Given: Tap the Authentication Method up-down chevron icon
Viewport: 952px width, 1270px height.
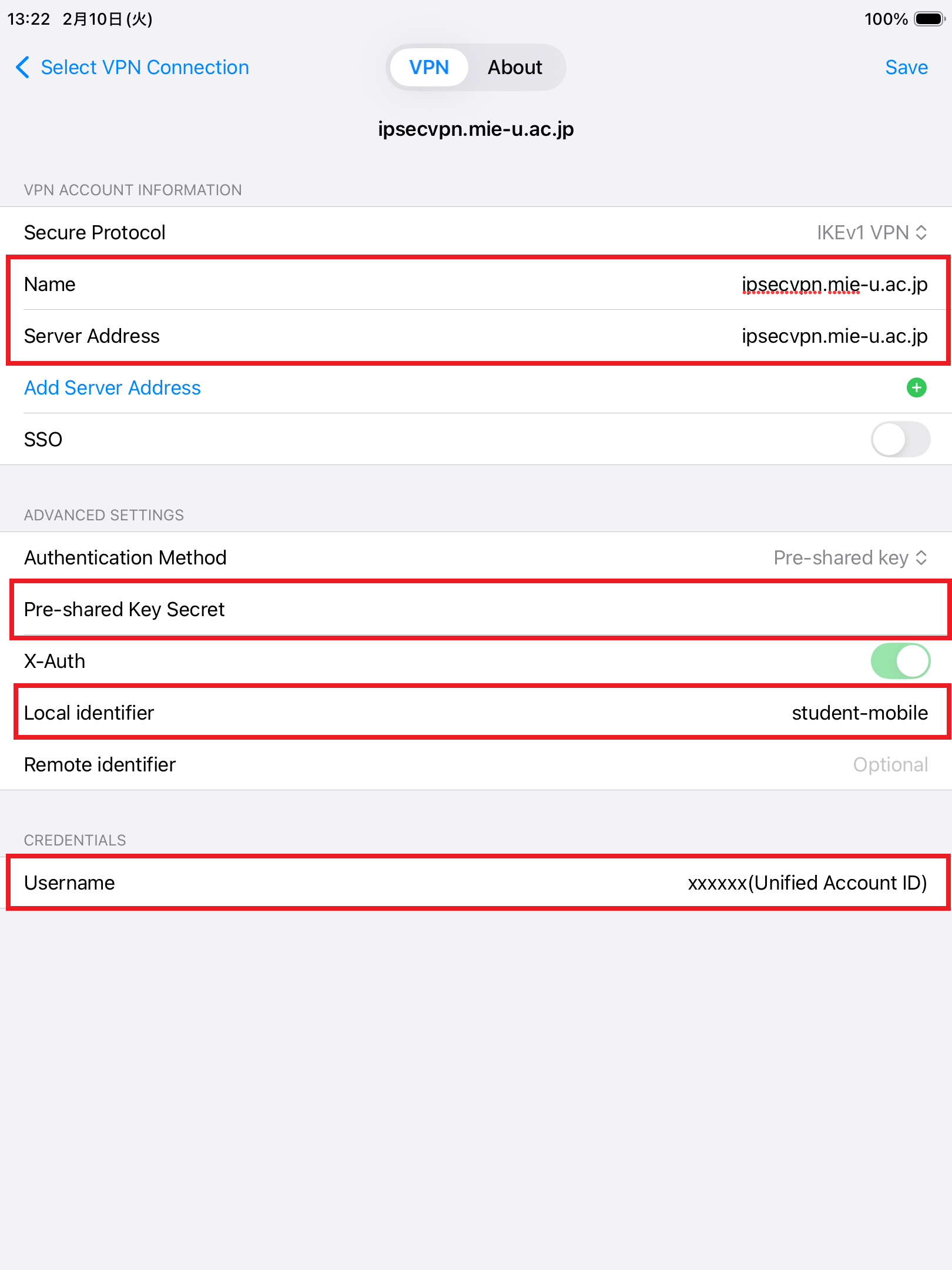Looking at the screenshot, I should [921, 557].
